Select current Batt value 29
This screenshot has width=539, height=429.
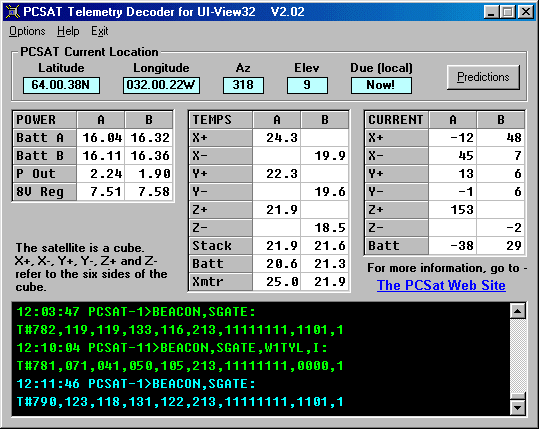click(501, 245)
